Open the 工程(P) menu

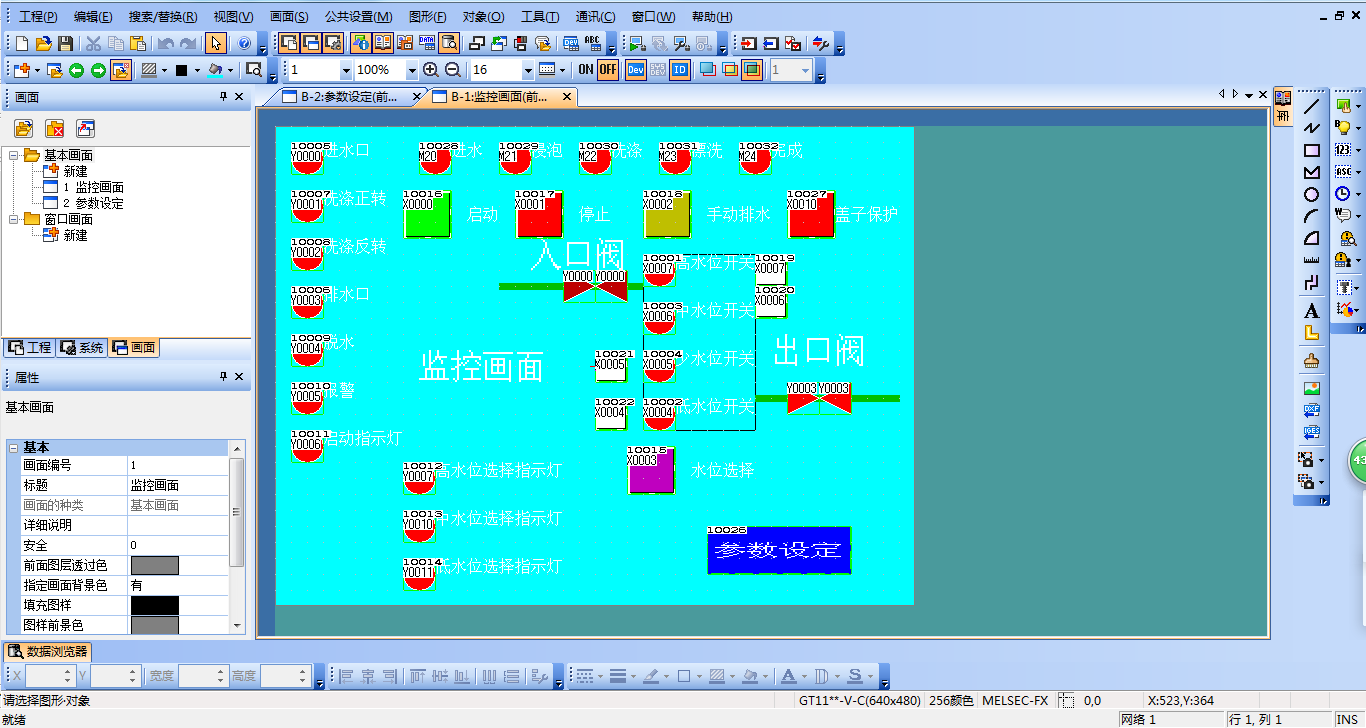[38, 17]
